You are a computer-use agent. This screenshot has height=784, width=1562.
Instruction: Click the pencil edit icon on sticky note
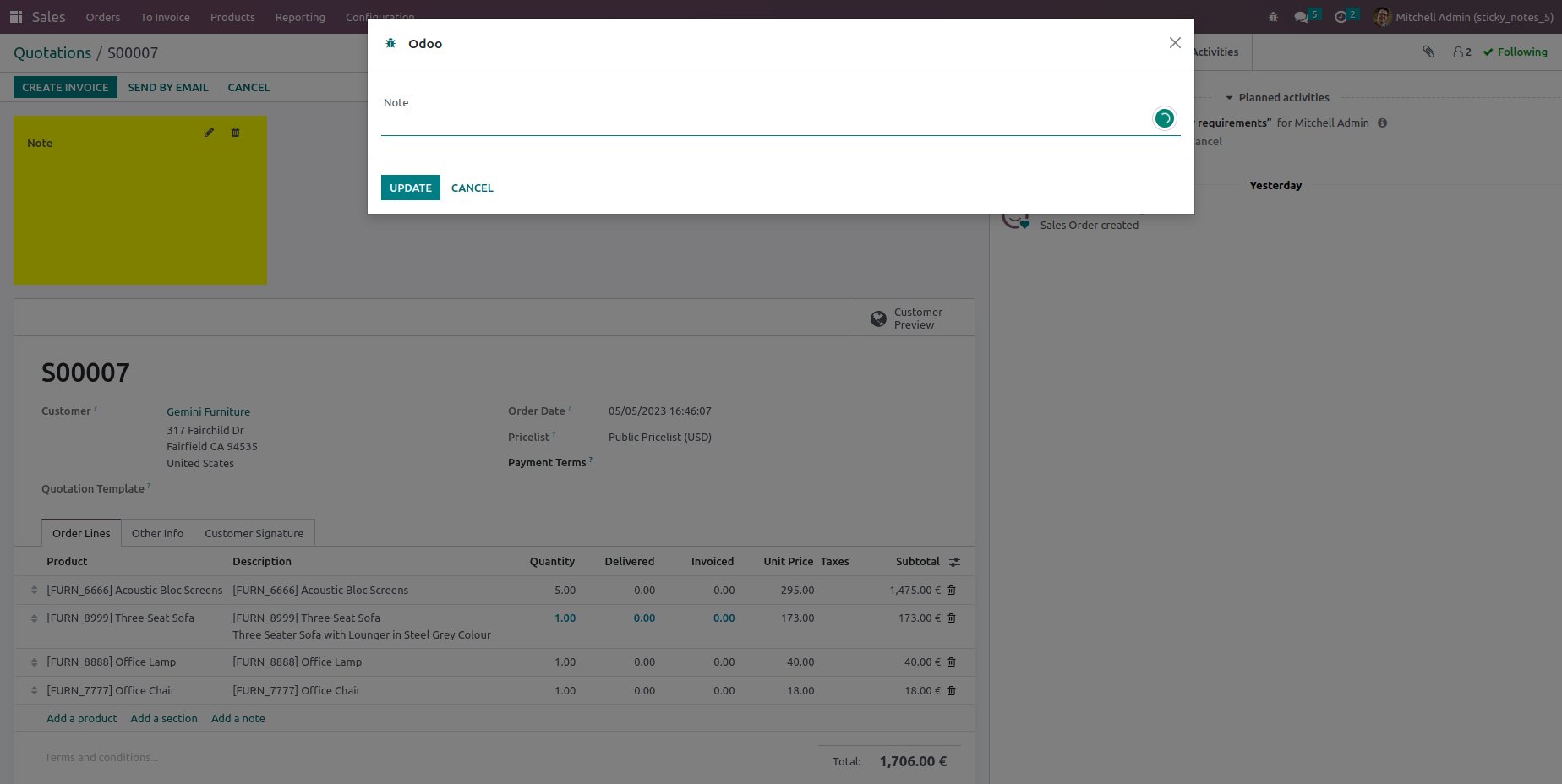[209, 133]
